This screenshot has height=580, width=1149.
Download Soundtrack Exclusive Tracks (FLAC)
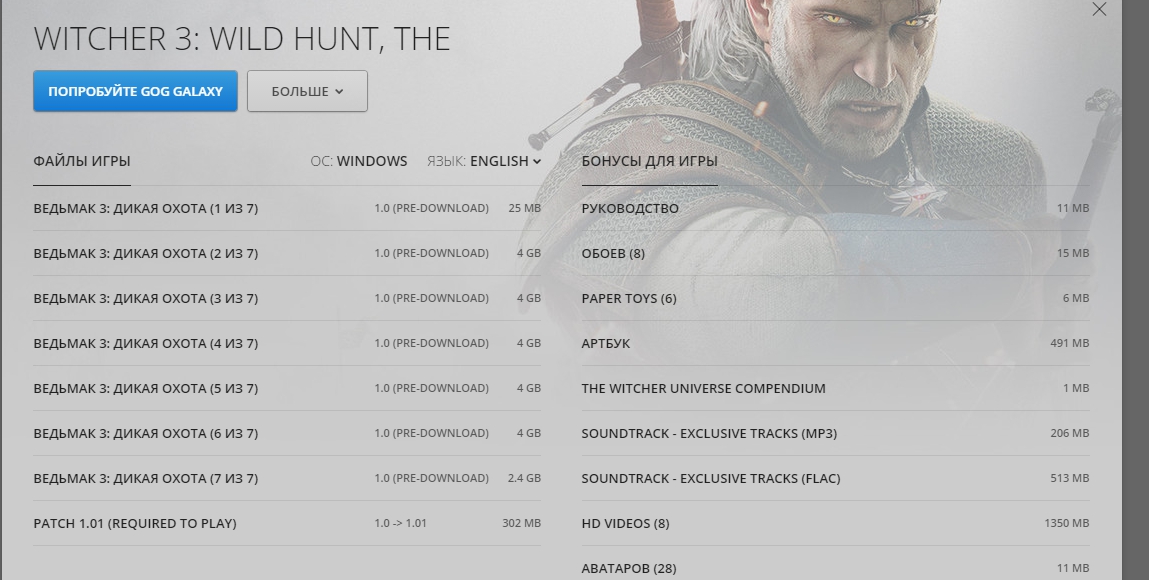[x=711, y=479]
